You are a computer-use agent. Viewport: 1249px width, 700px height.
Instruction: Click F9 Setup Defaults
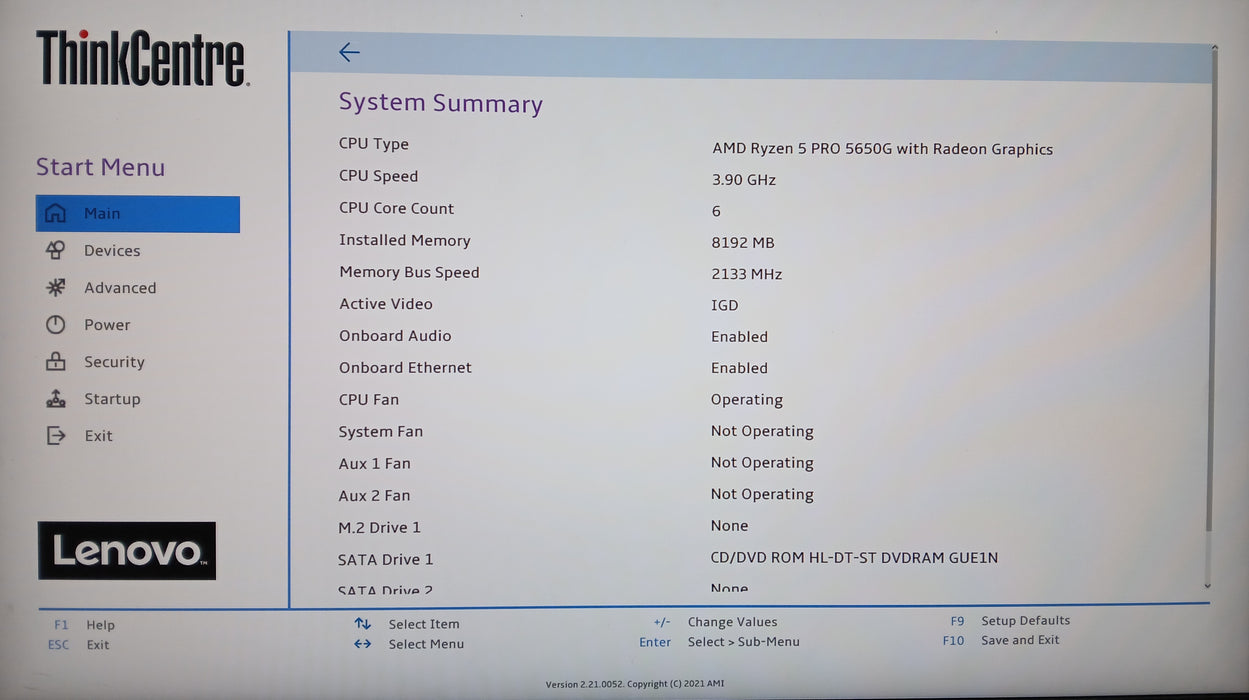pos(1010,621)
